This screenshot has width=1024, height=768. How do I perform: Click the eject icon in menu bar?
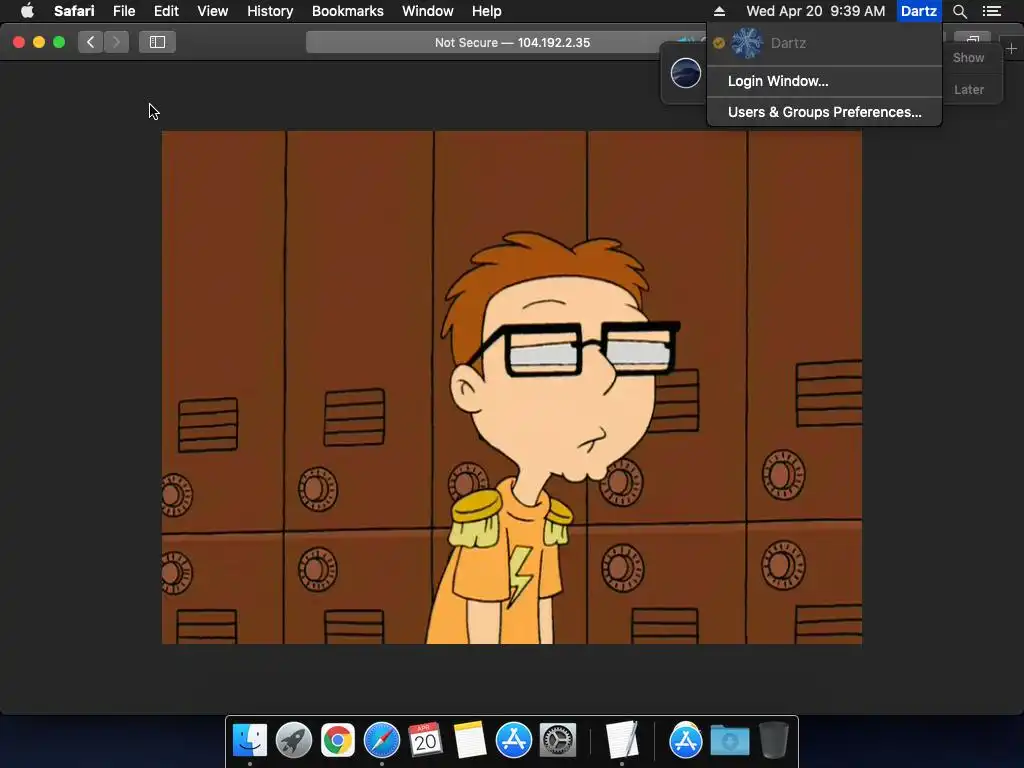tap(719, 11)
